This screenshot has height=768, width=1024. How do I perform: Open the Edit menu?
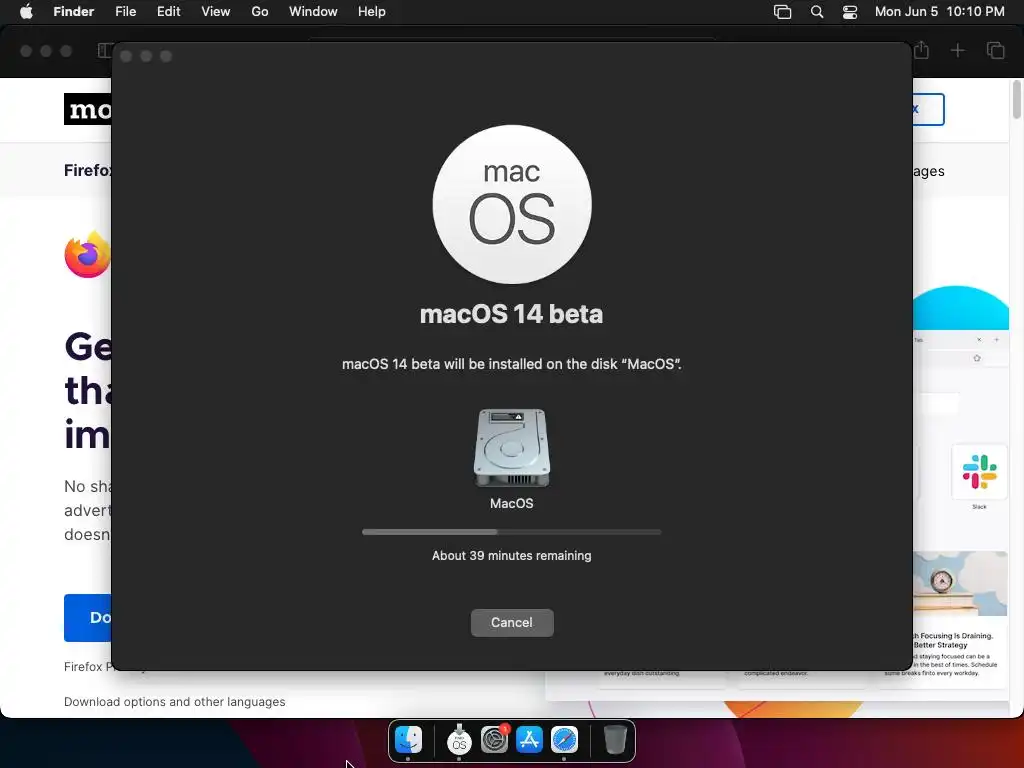coord(168,12)
